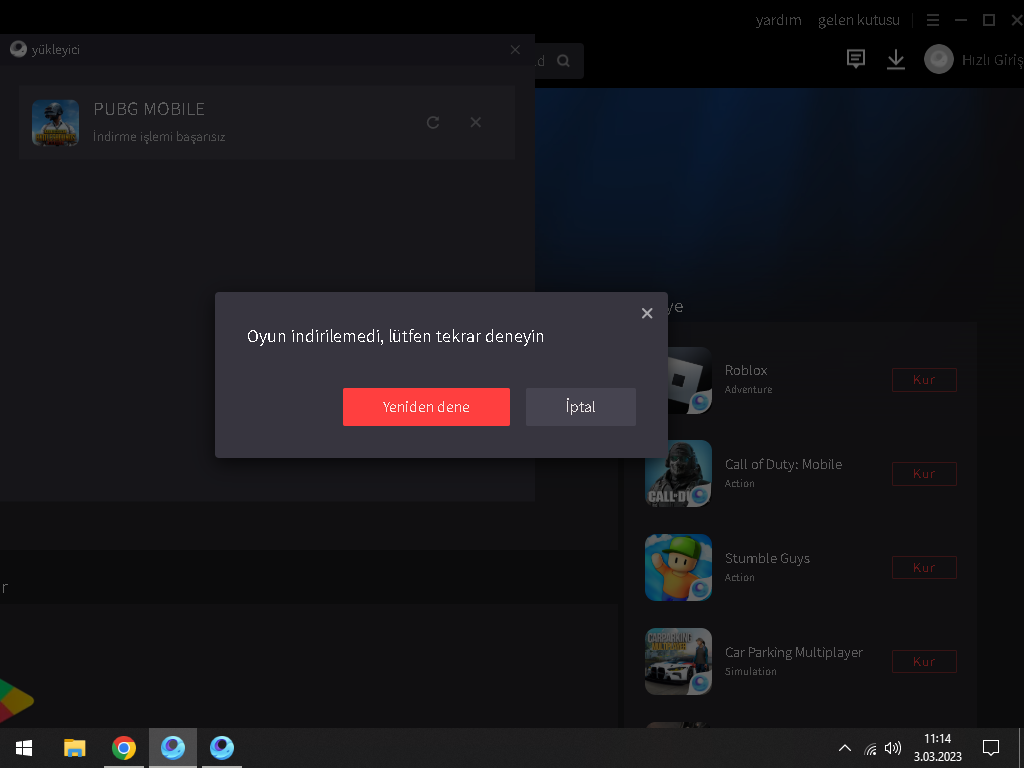Click the Yeniden dene button
This screenshot has height=768, width=1024.
pos(426,407)
